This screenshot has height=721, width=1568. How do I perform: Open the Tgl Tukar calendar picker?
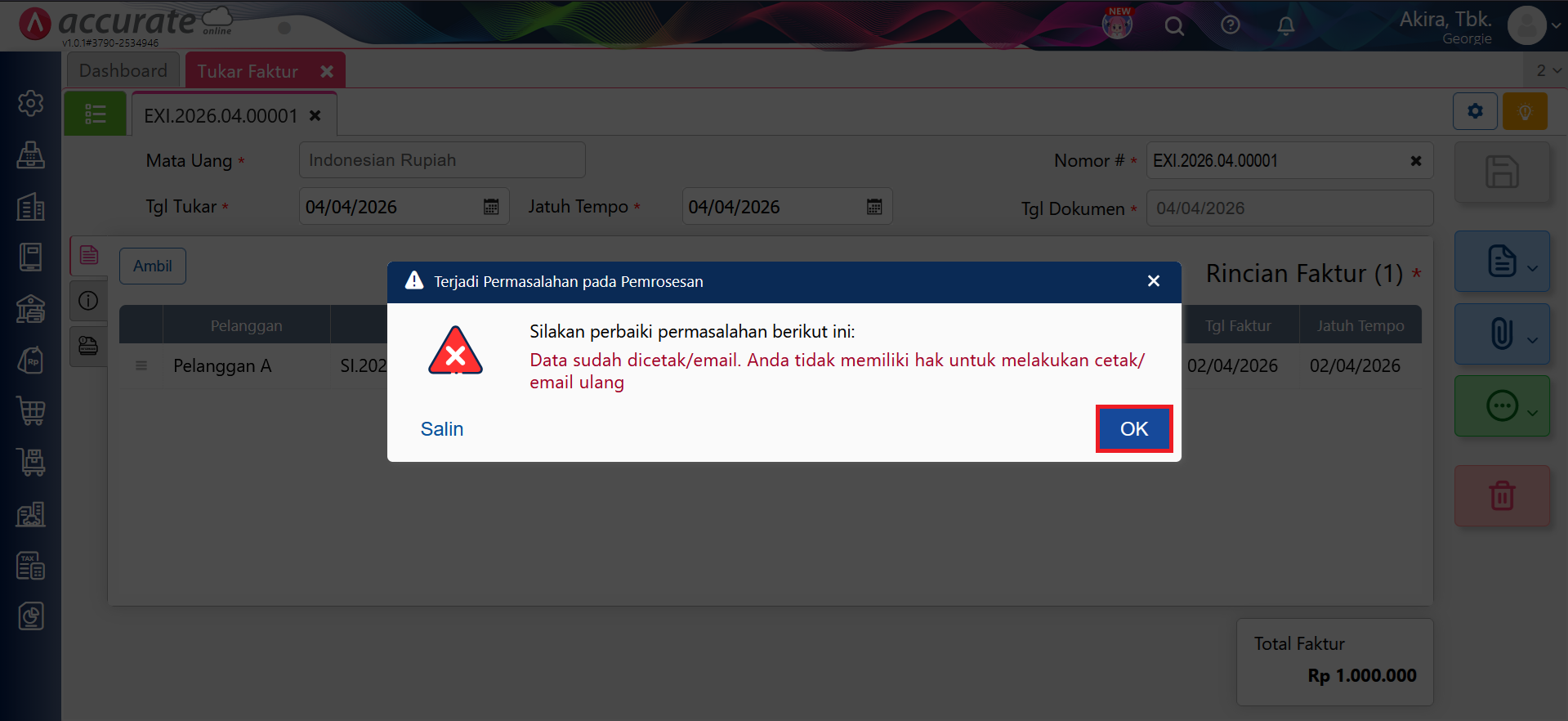click(491, 207)
